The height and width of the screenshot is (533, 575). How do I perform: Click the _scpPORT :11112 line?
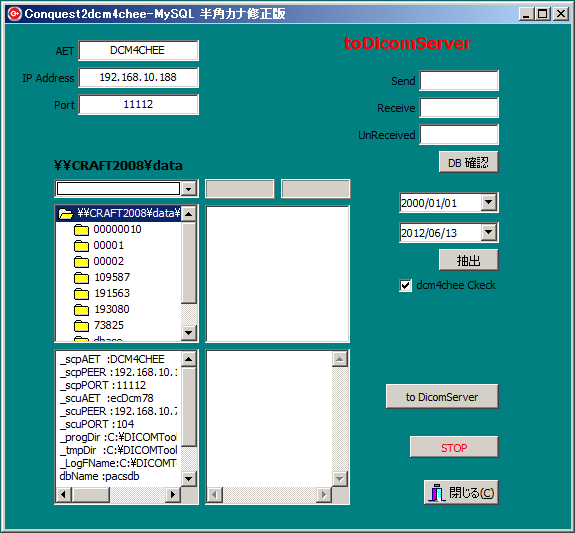[x=103, y=385]
